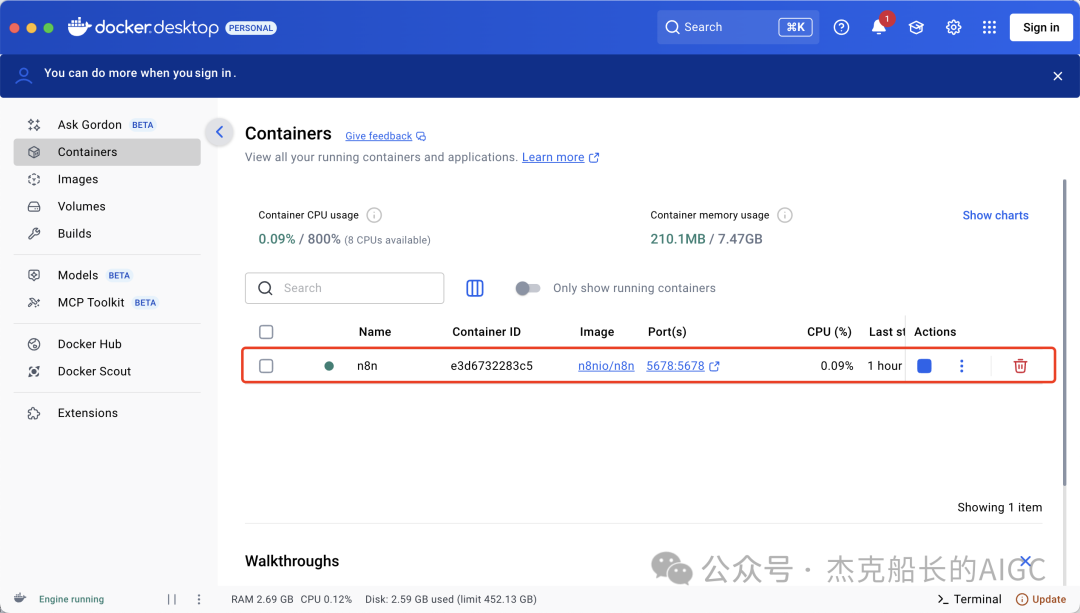Click the n8n running status dot
The width and height of the screenshot is (1080, 613).
tap(329, 366)
